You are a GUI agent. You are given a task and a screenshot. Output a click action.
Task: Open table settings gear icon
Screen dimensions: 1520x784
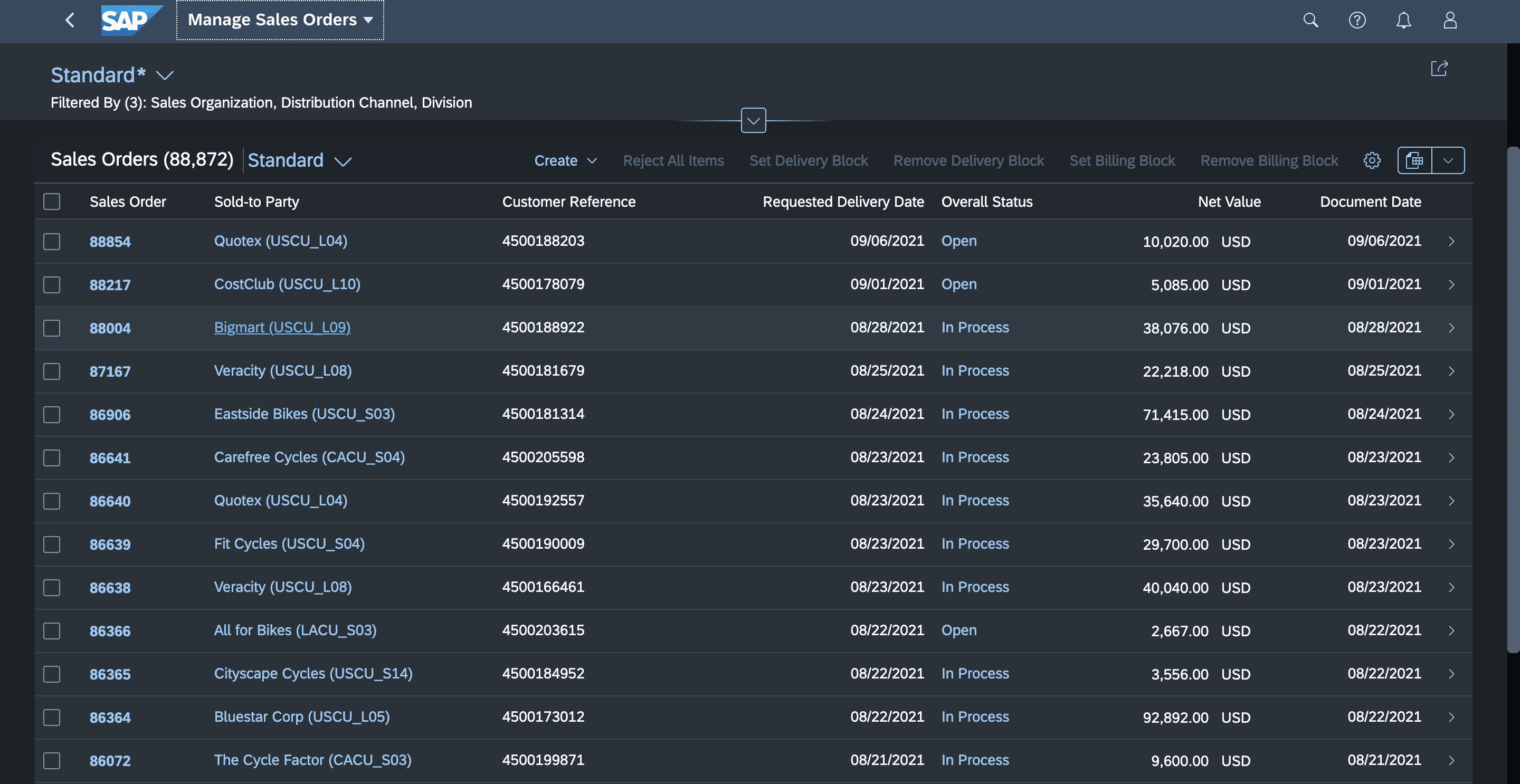click(x=1372, y=160)
